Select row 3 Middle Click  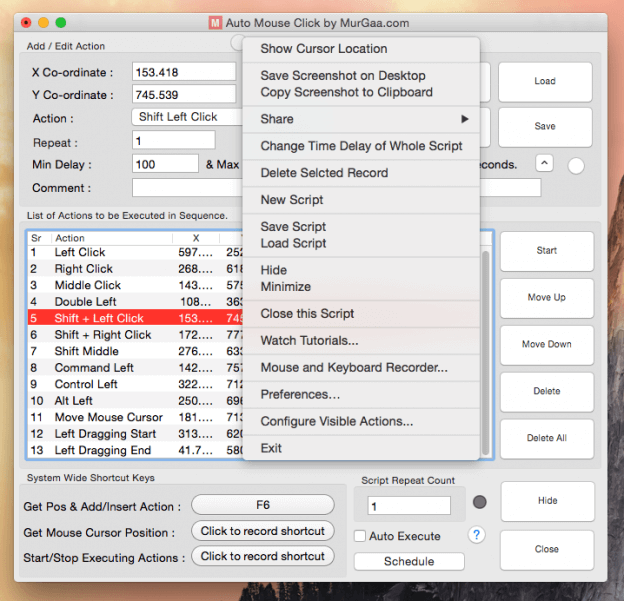(x=135, y=285)
